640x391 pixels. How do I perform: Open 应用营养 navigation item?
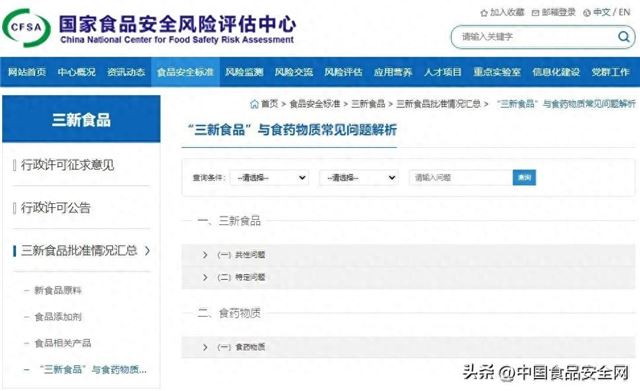[x=393, y=72]
